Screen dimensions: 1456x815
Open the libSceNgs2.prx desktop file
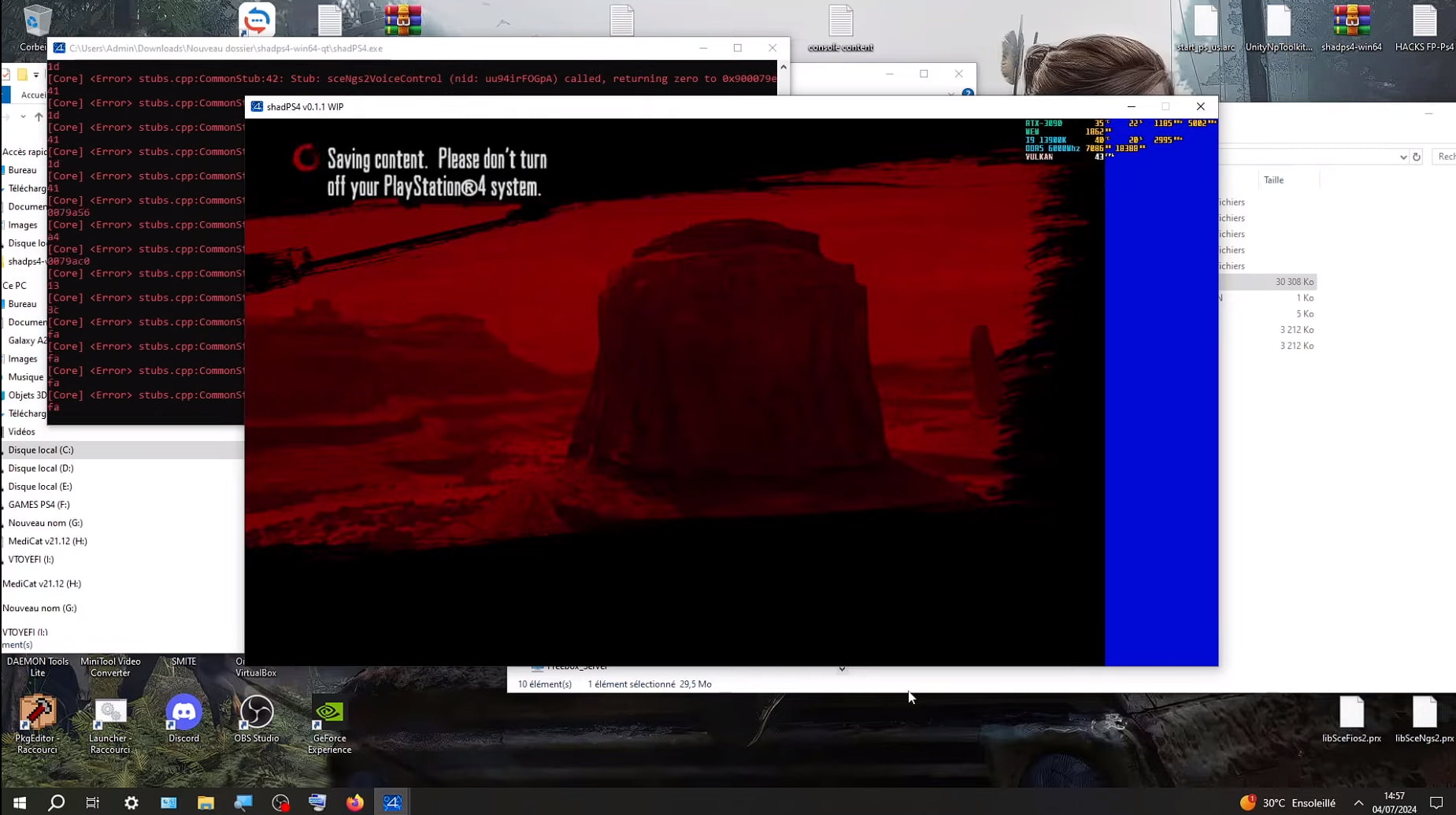(x=1424, y=720)
